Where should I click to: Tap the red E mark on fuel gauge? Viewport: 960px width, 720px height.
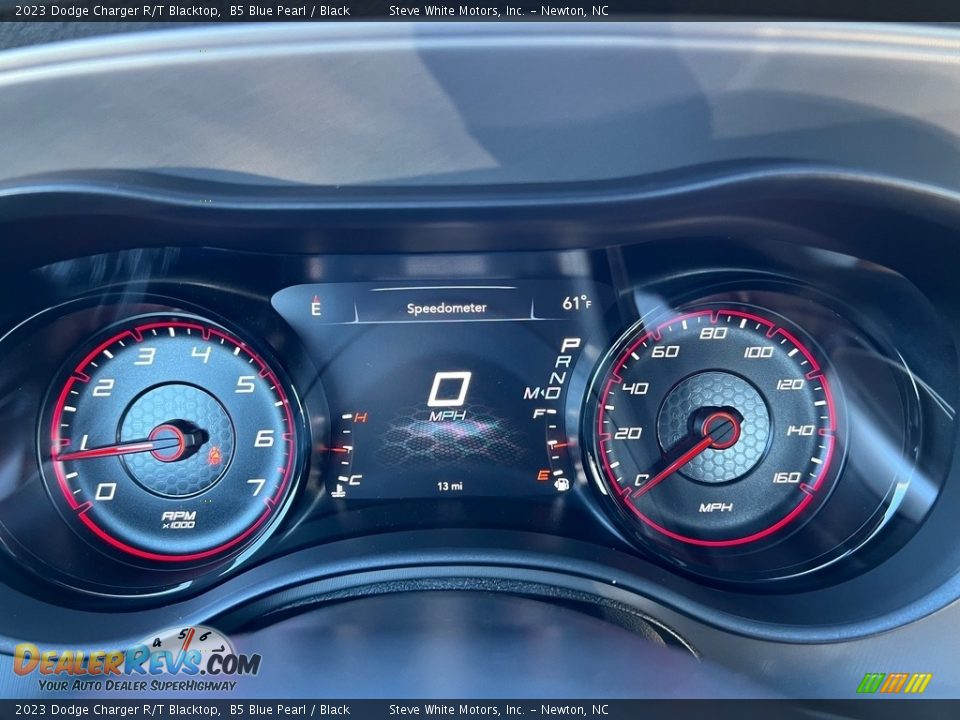[x=543, y=475]
